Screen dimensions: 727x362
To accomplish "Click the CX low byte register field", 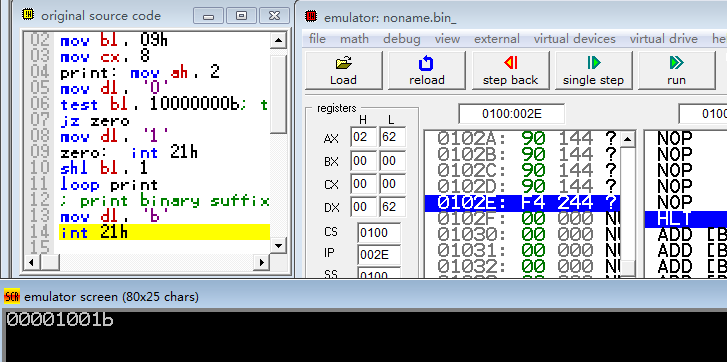I will coord(392,184).
